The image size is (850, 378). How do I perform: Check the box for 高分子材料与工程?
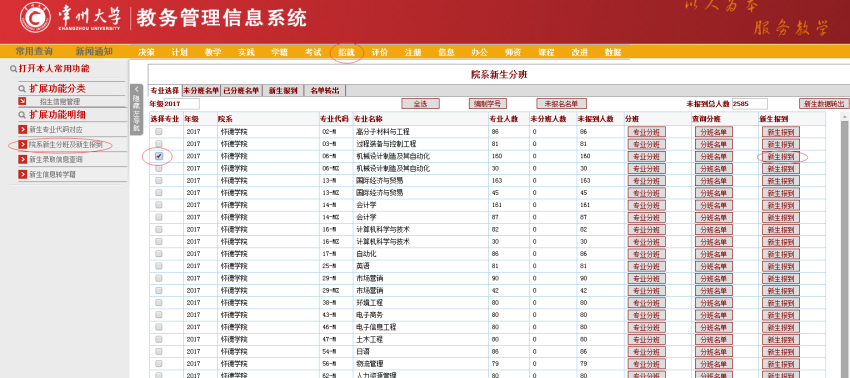click(158, 132)
